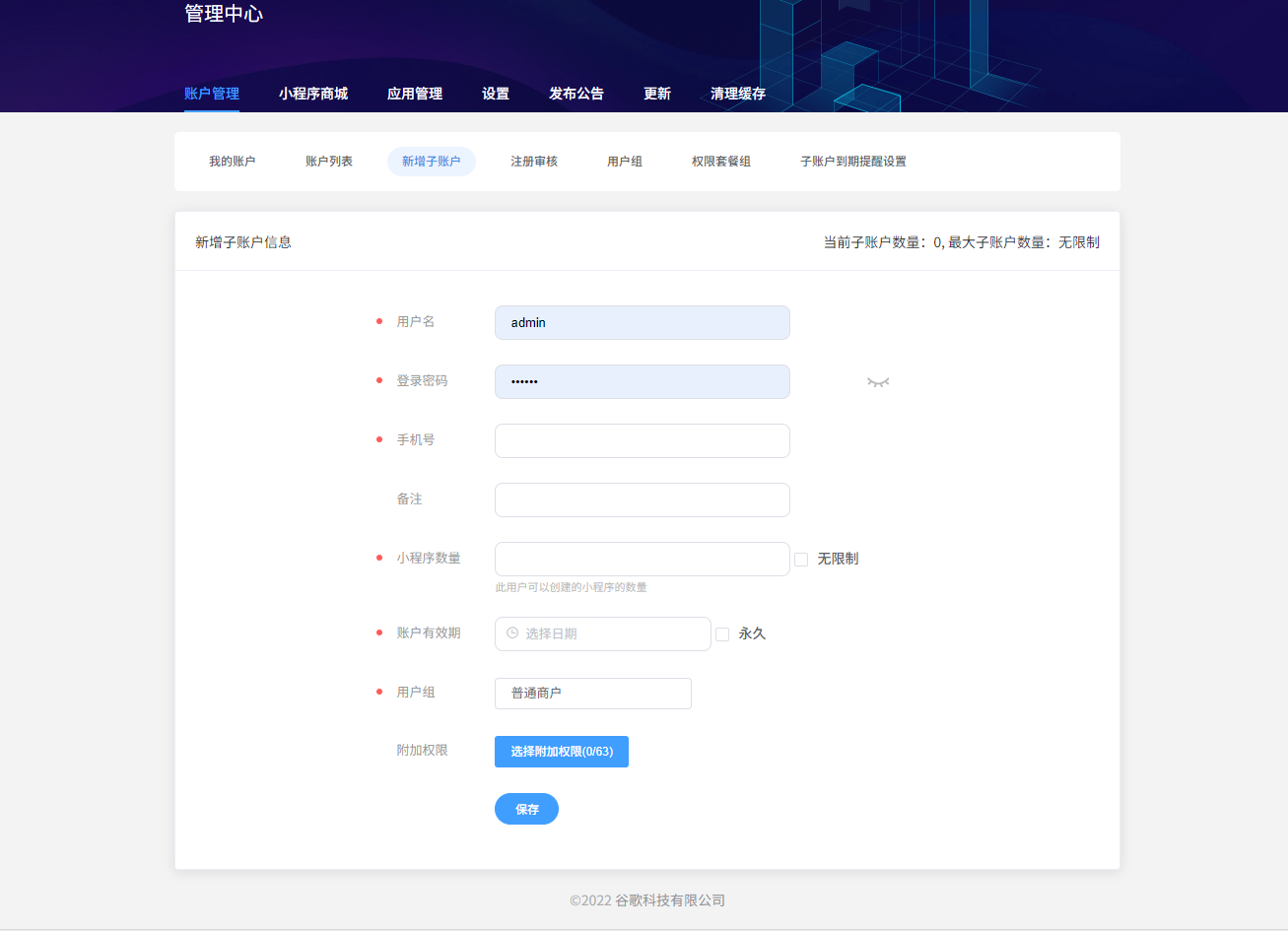Navigate to 小程序商城 in the top menu
Image resolution: width=1288 pixels, height=931 pixels.
tap(314, 94)
